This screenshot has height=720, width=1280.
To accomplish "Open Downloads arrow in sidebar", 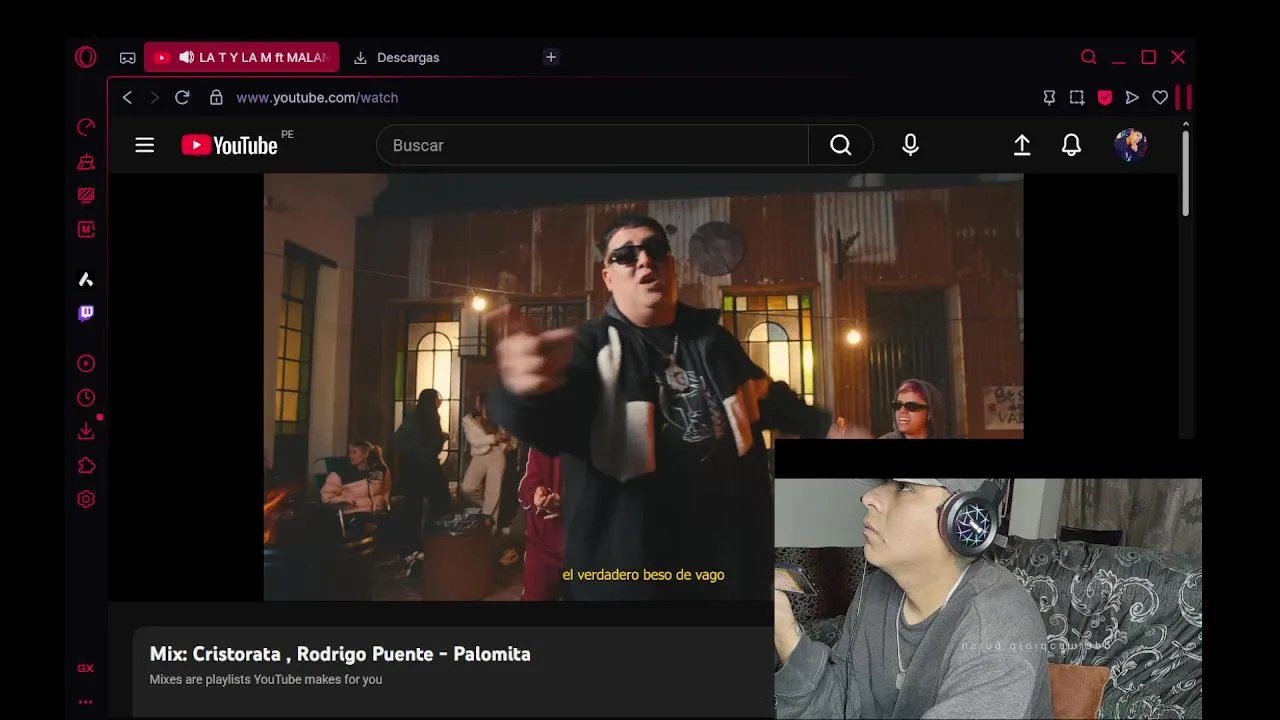I will coord(86,431).
